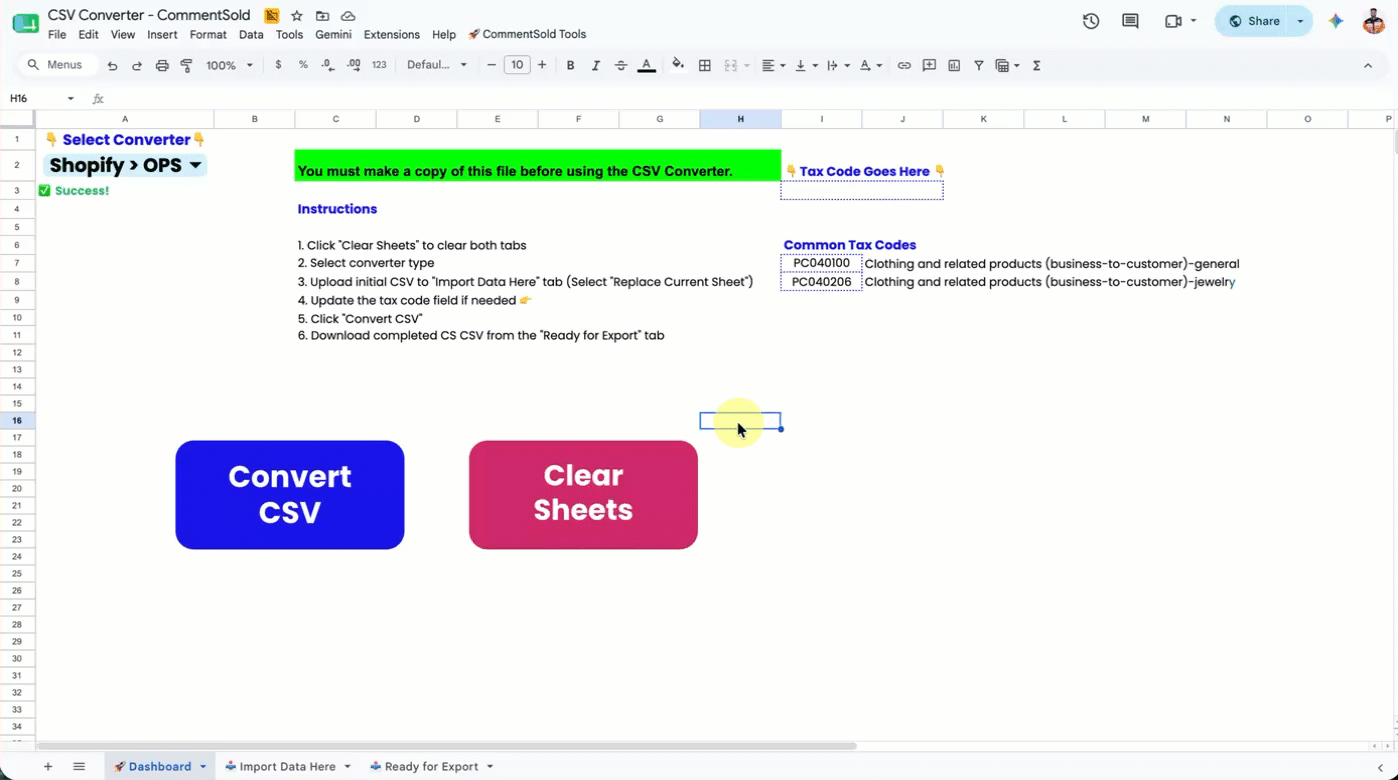Open the Google Sheets home icon
This screenshot has width=1398, height=780.
[25, 22]
